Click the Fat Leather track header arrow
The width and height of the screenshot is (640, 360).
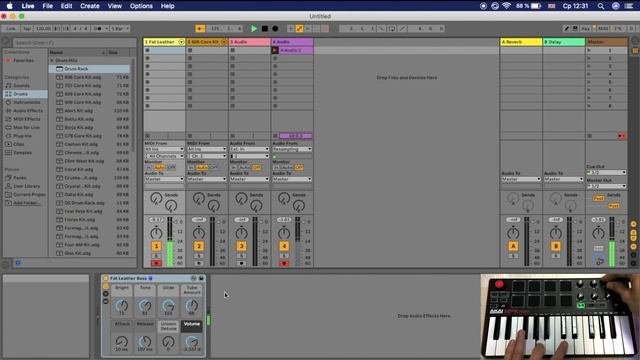(181, 42)
